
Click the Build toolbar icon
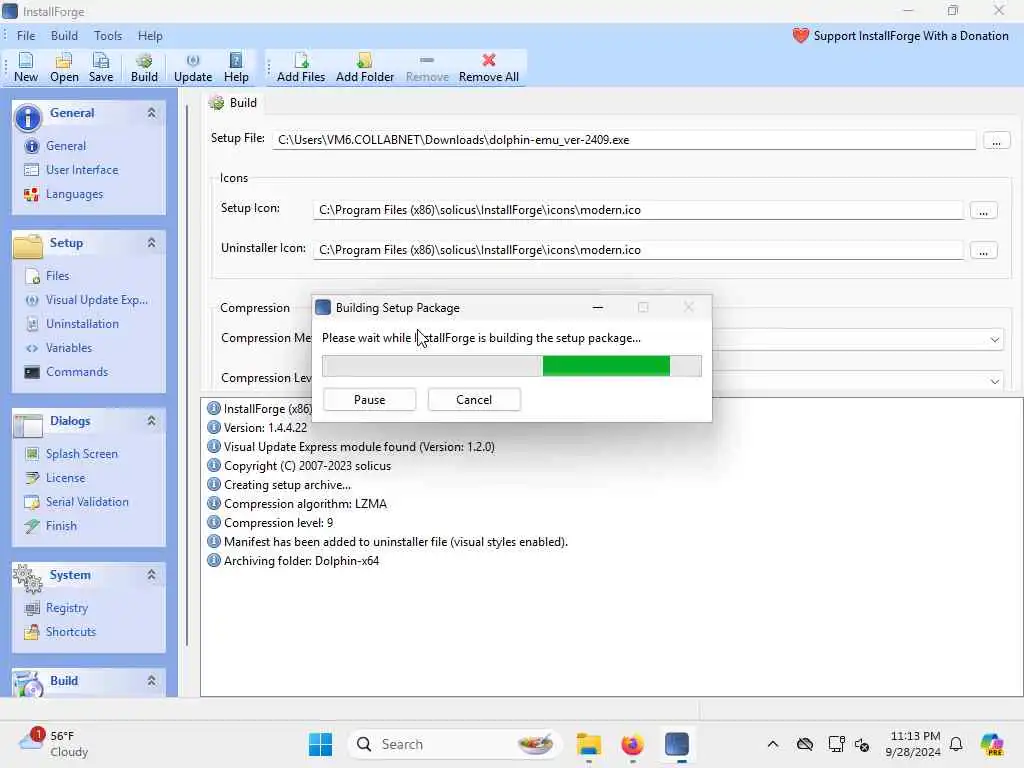pyautogui.click(x=144, y=67)
